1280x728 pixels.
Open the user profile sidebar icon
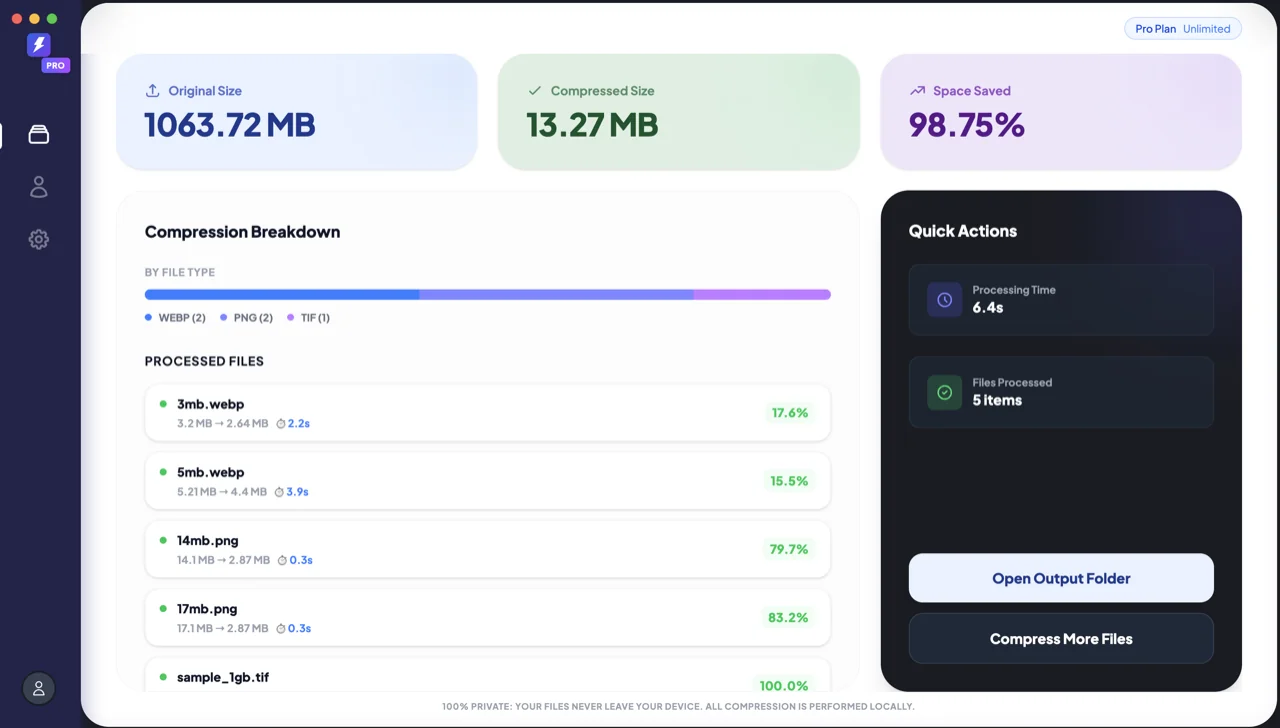39,187
